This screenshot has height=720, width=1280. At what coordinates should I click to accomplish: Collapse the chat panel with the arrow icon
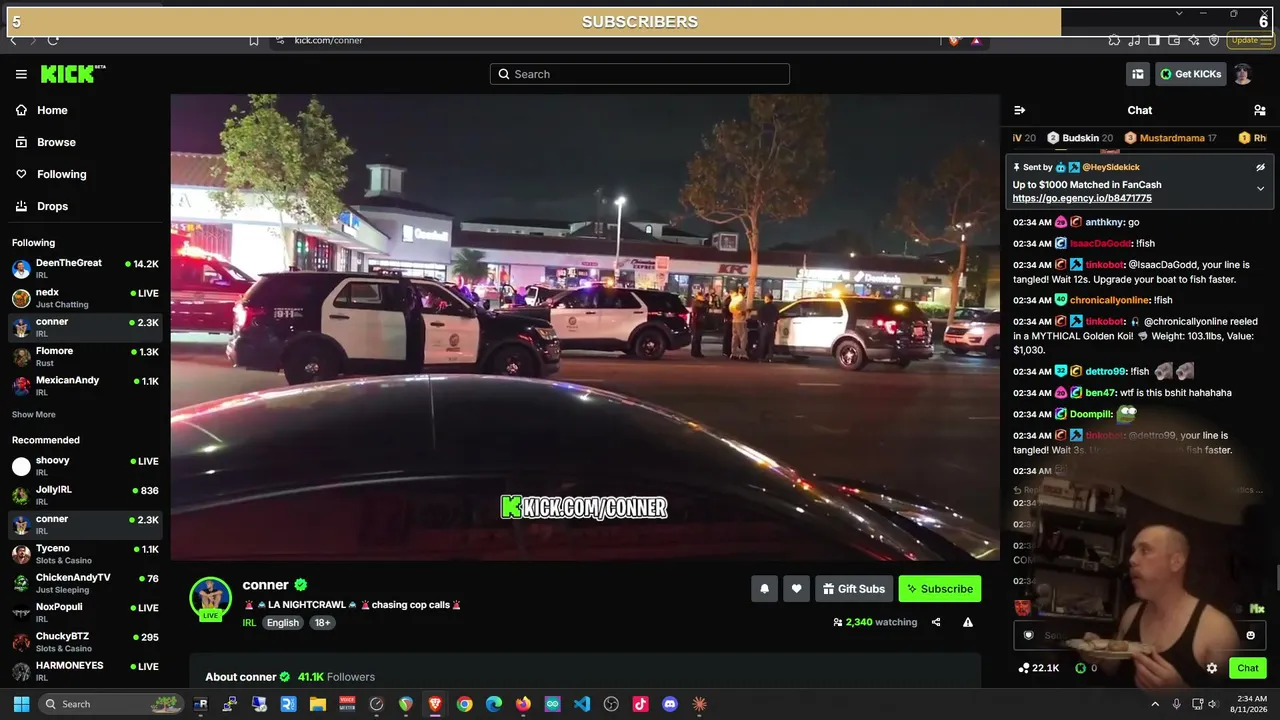pyautogui.click(x=1019, y=110)
